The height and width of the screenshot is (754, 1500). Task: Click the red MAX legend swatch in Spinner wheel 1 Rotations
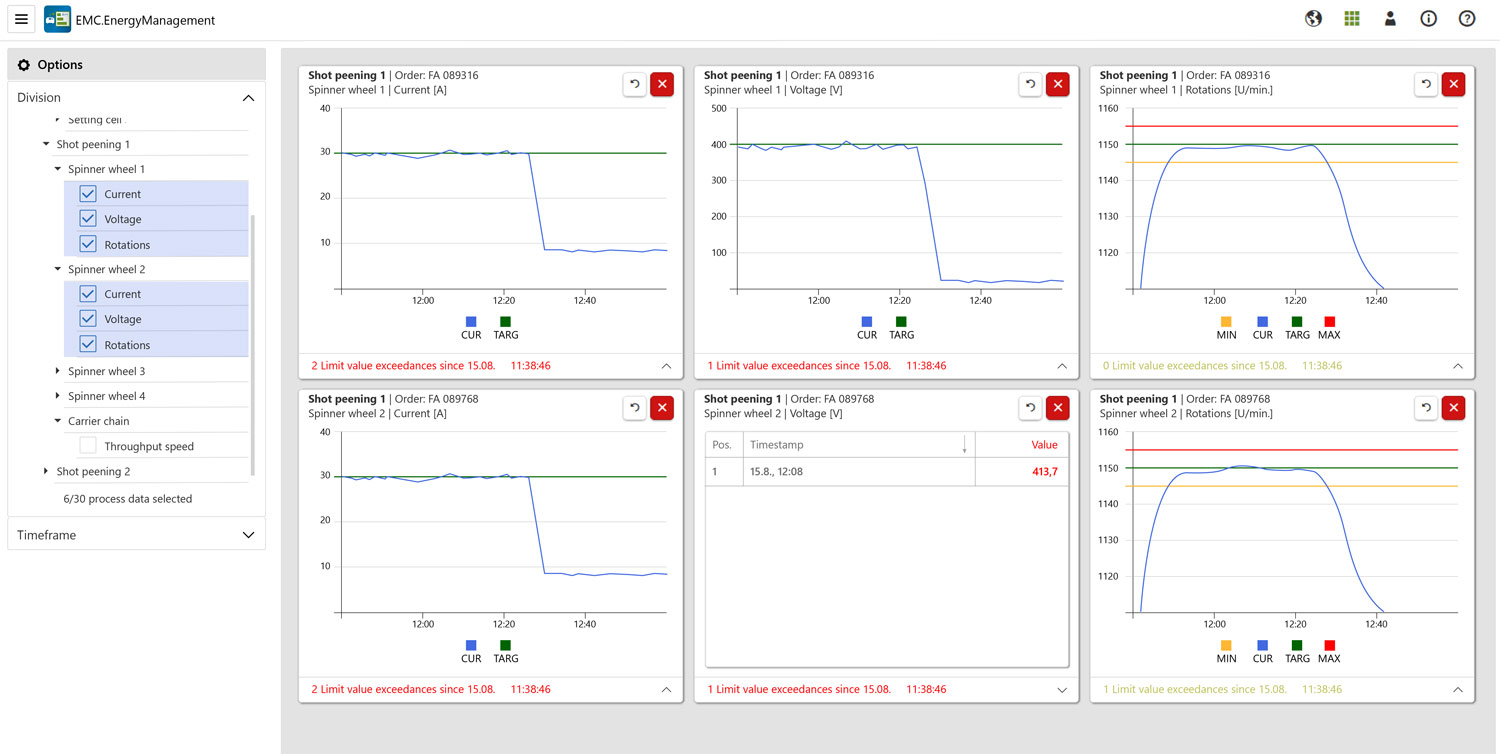coord(1329,322)
